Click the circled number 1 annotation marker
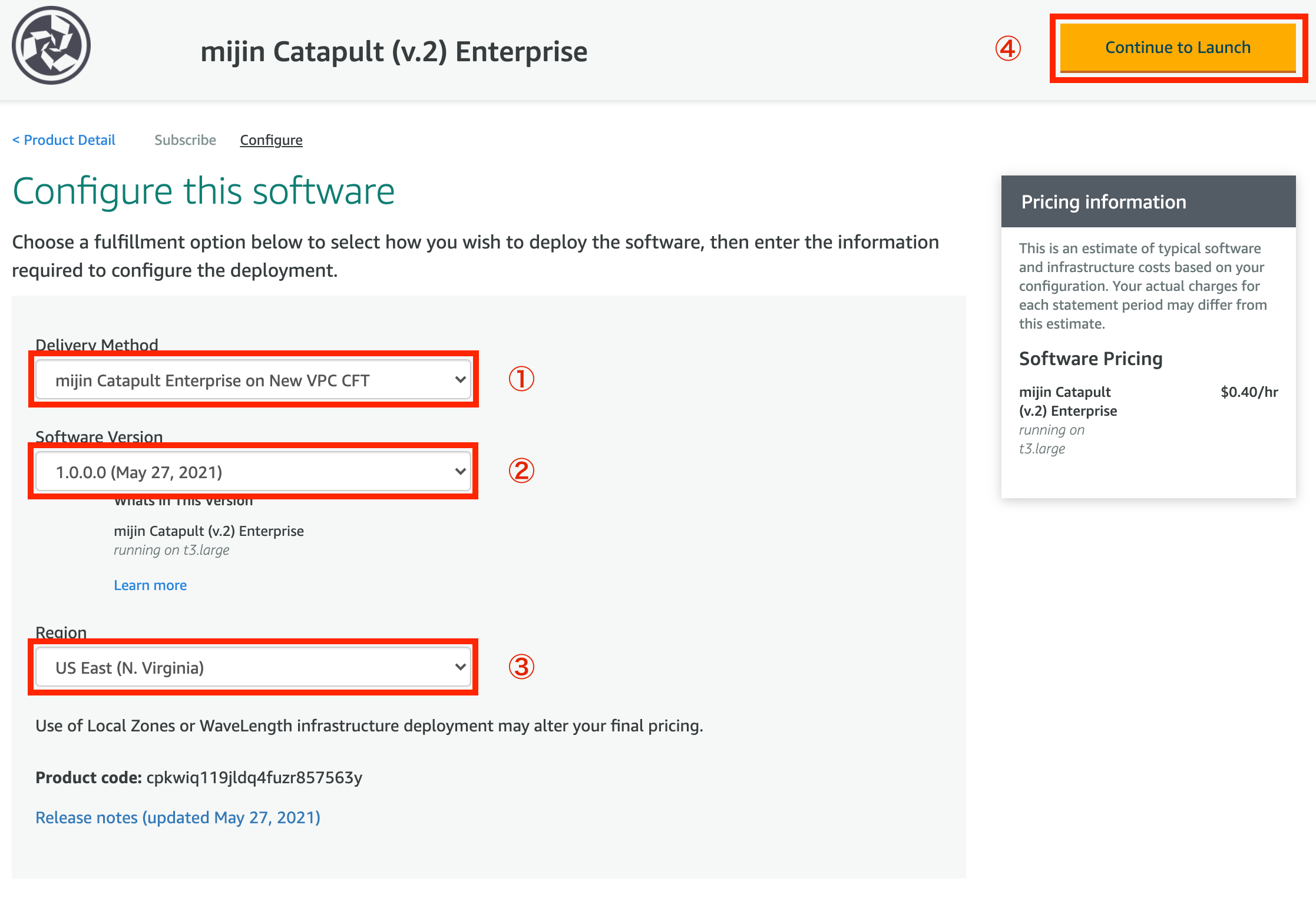This screenshot has width=1316, height=901. [x=521, y=379]
